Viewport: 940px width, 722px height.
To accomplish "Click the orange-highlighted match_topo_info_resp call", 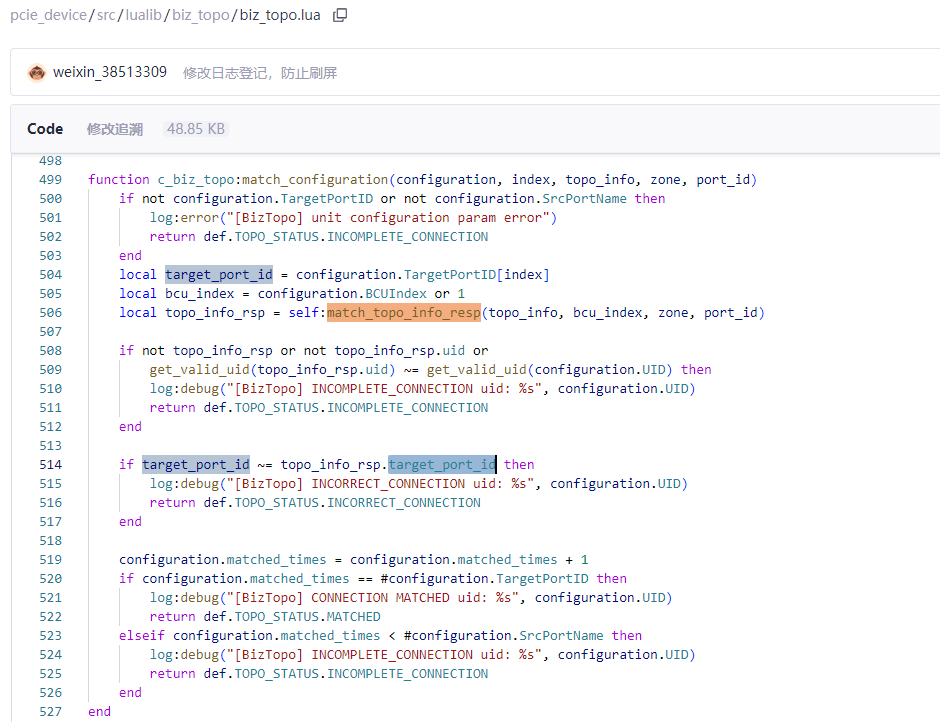I will tap(403, 313).
